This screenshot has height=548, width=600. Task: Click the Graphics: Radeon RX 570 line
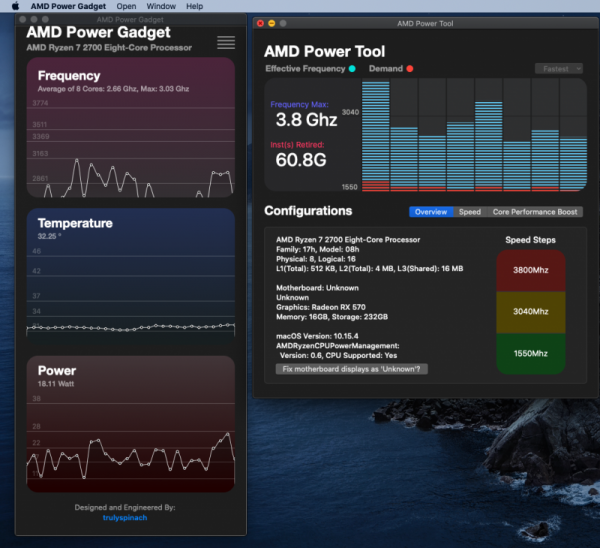tap(321, 307)
